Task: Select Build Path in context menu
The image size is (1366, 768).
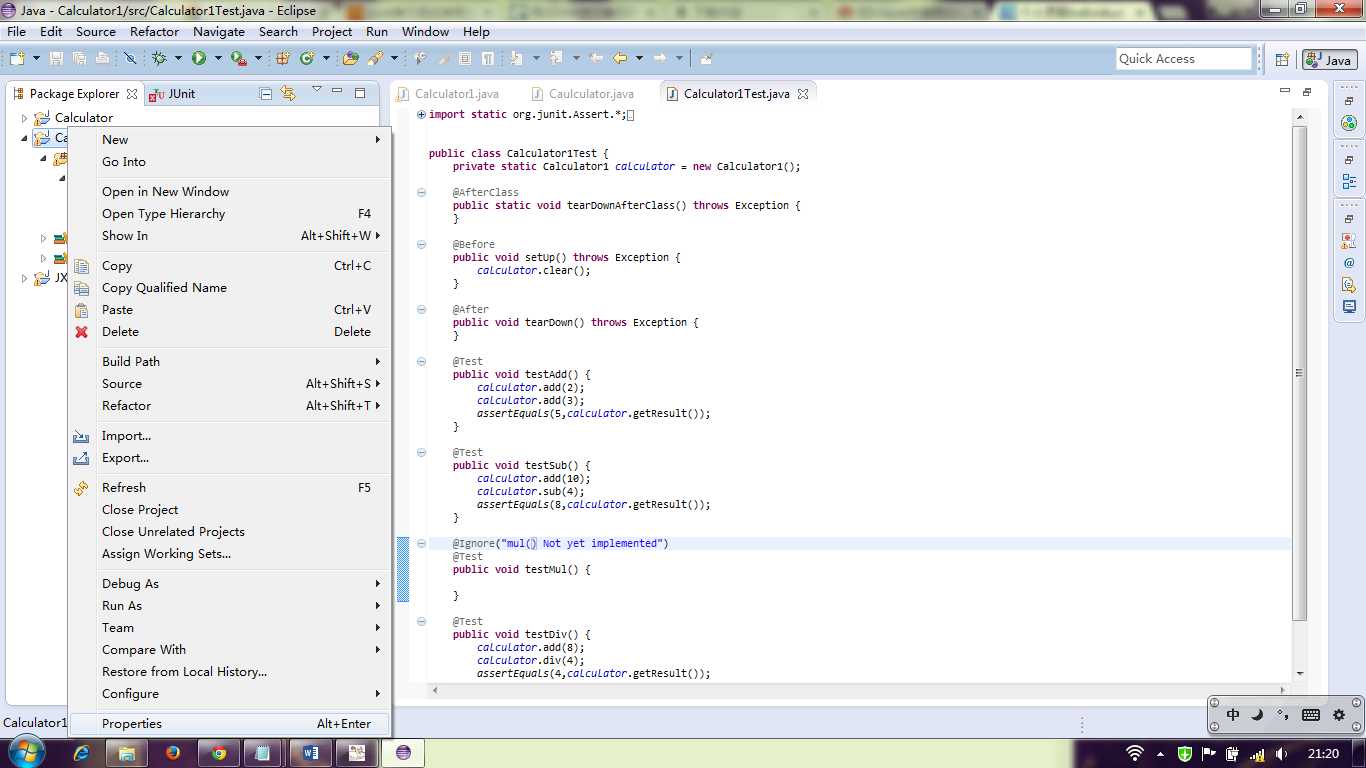Action: (x=229, y=362)
